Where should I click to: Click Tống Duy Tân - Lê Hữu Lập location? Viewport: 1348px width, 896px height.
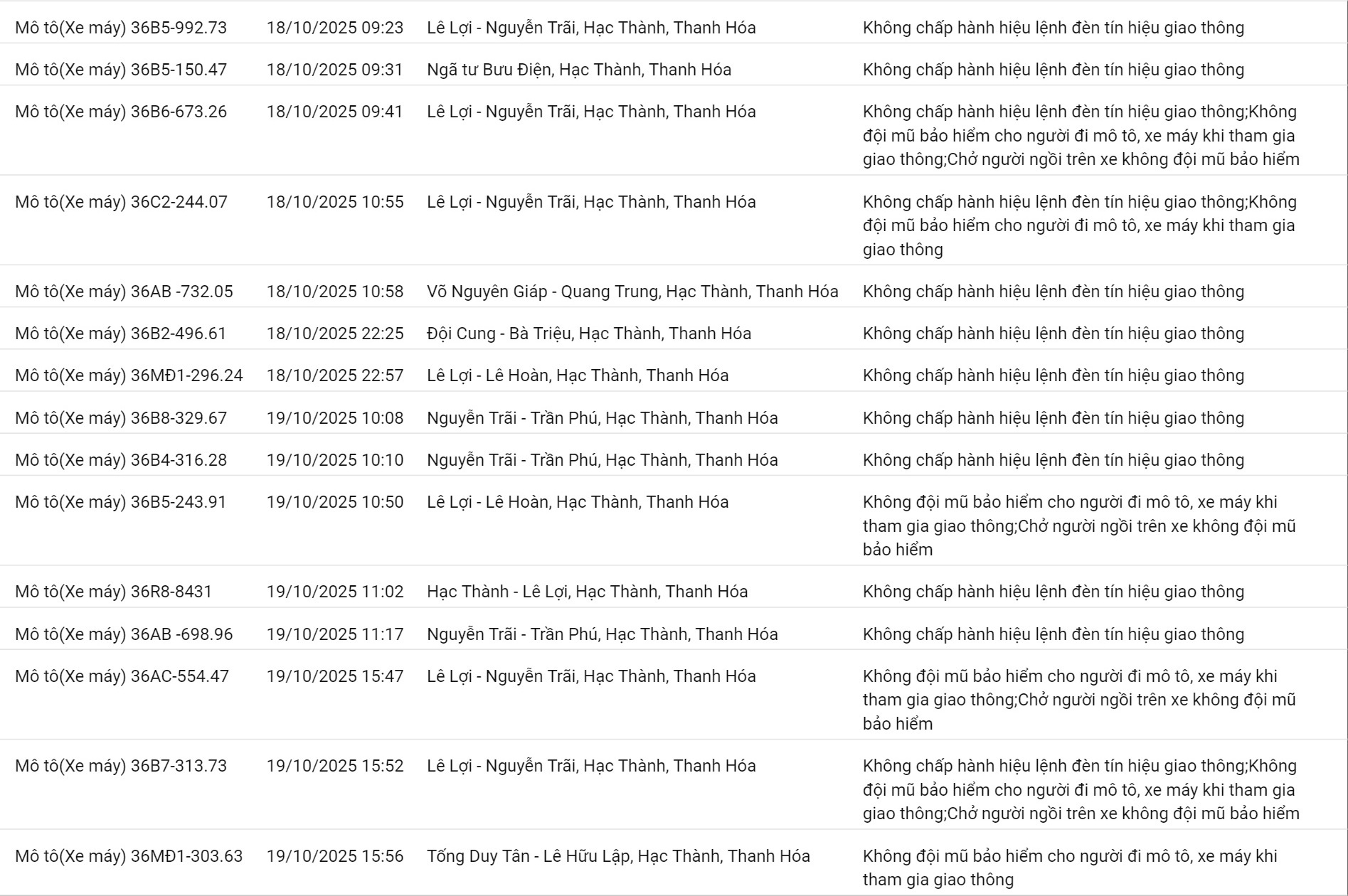(x=618, y=856)
